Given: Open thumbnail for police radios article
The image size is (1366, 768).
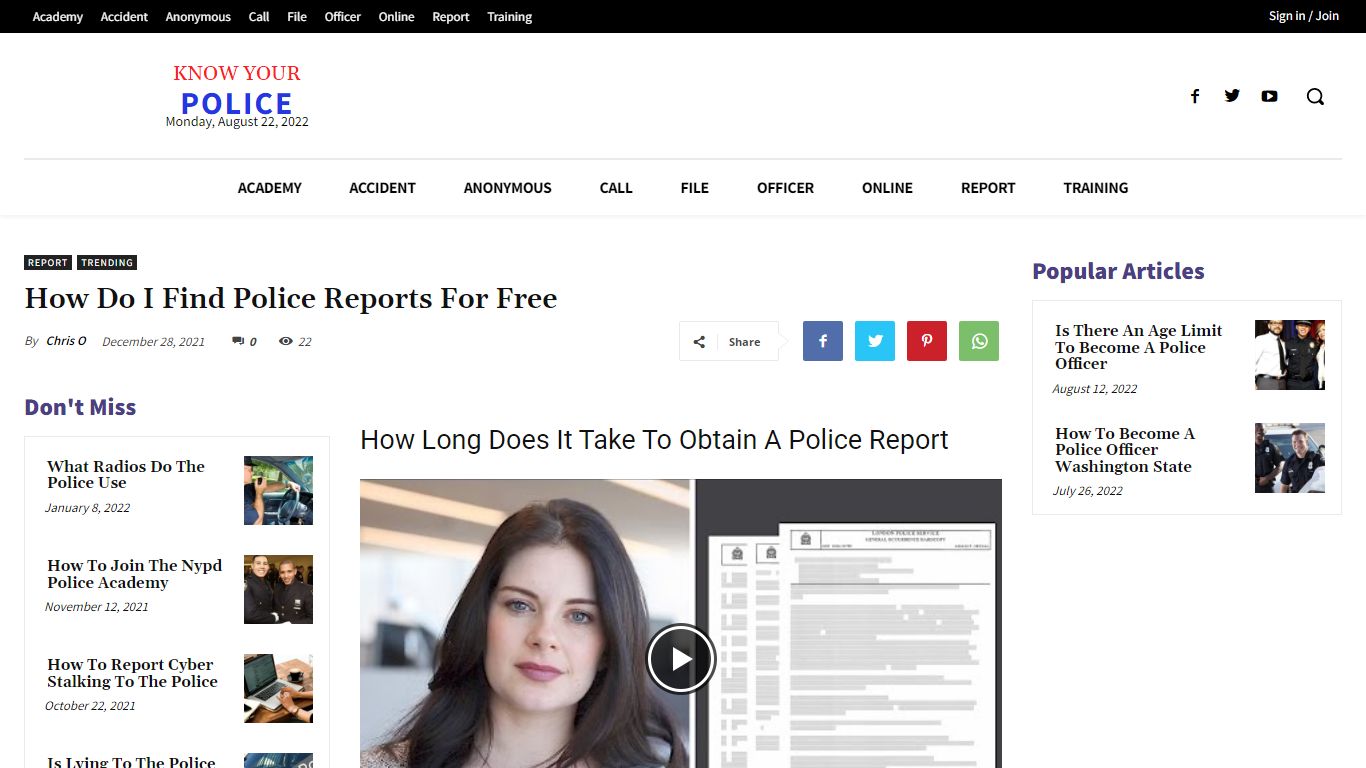Looking at the screenshot, I should (x=278, y=490).
